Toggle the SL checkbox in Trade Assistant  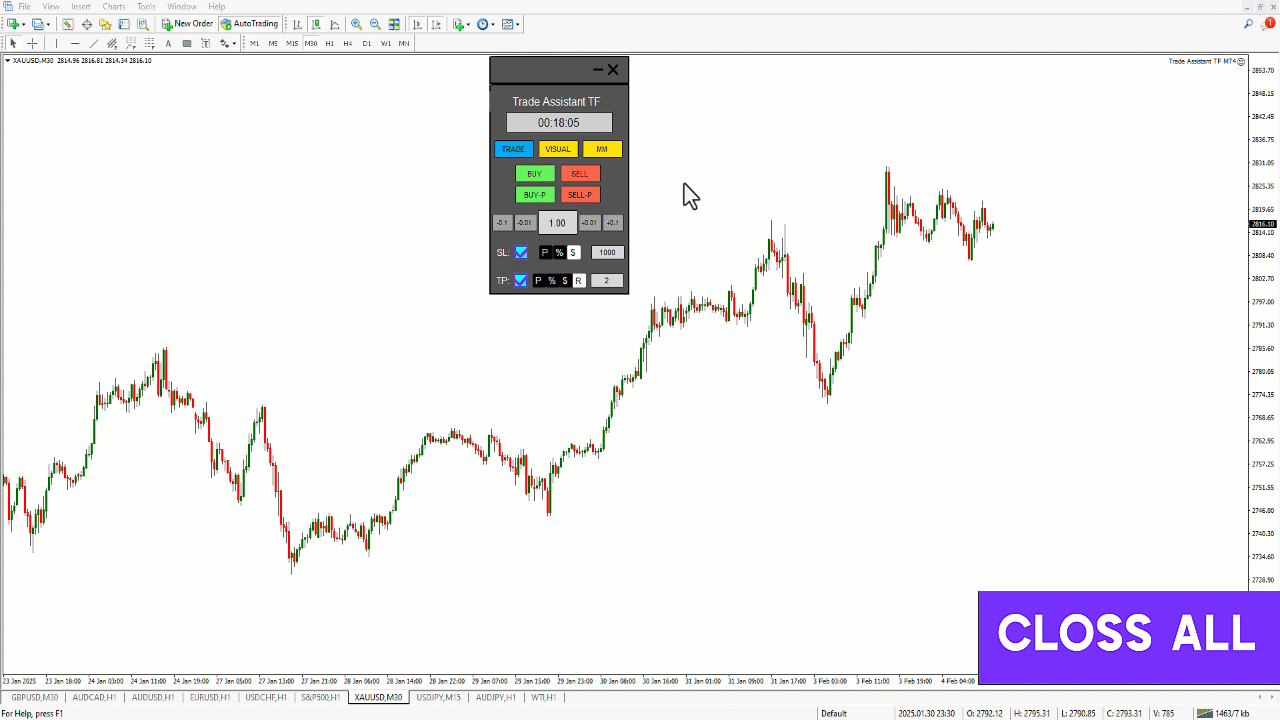pyautogui.click(x=521, y=252)
